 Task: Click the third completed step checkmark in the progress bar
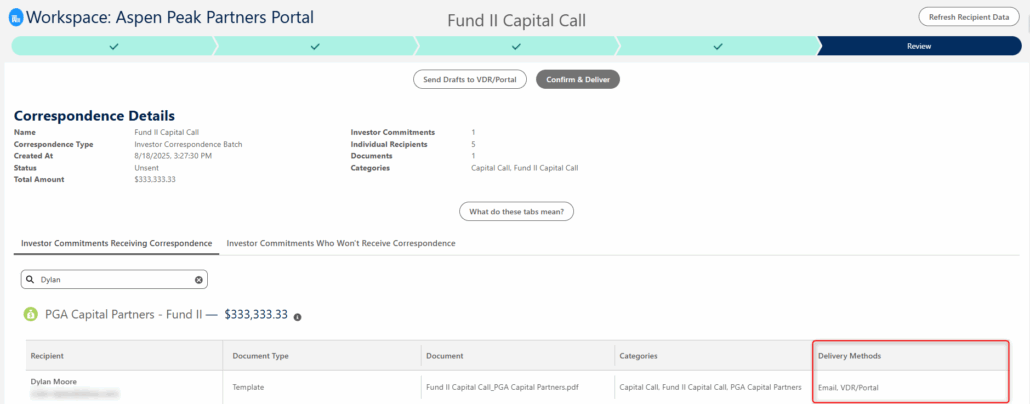coord(516,46)
